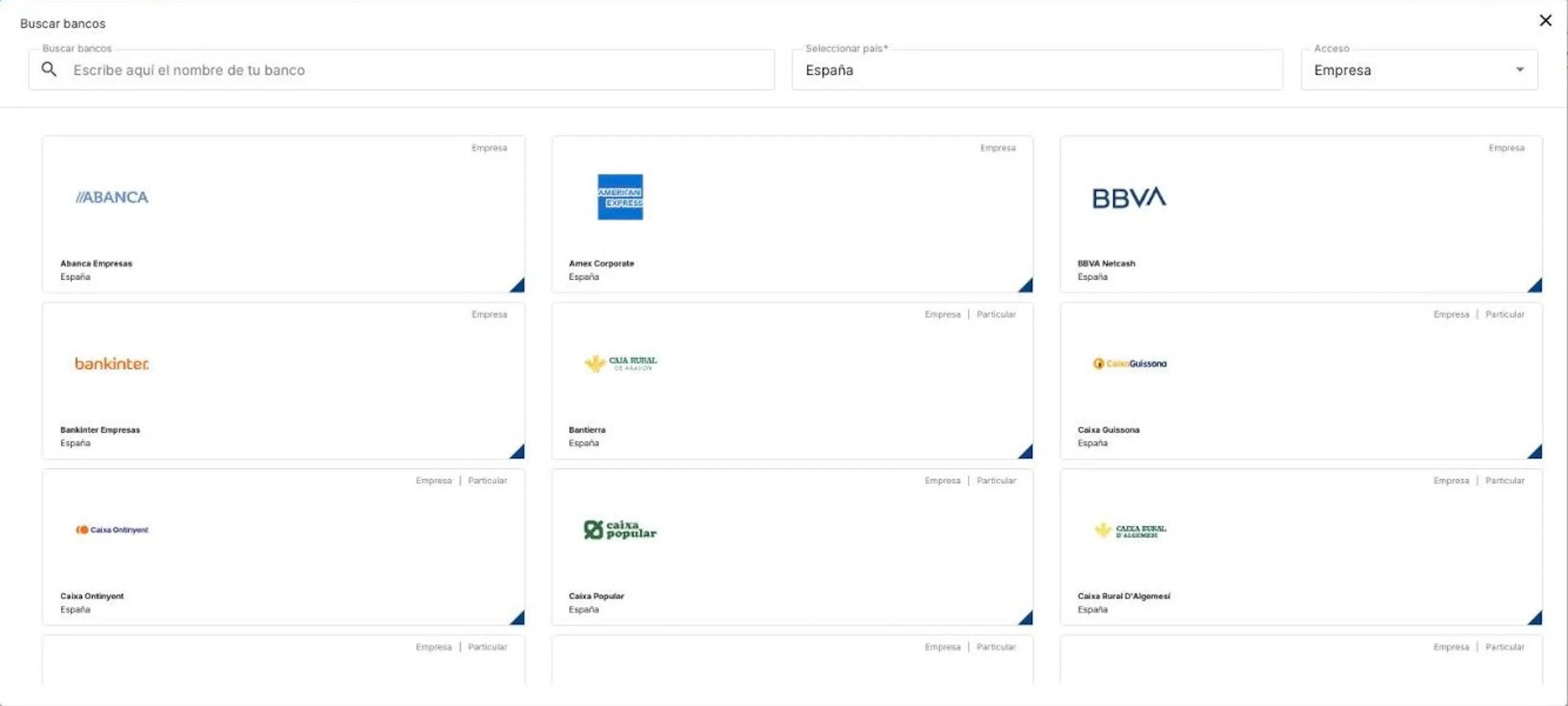Select the Caixa Popular logo
1568x706 pixels.
coord(620,530)
